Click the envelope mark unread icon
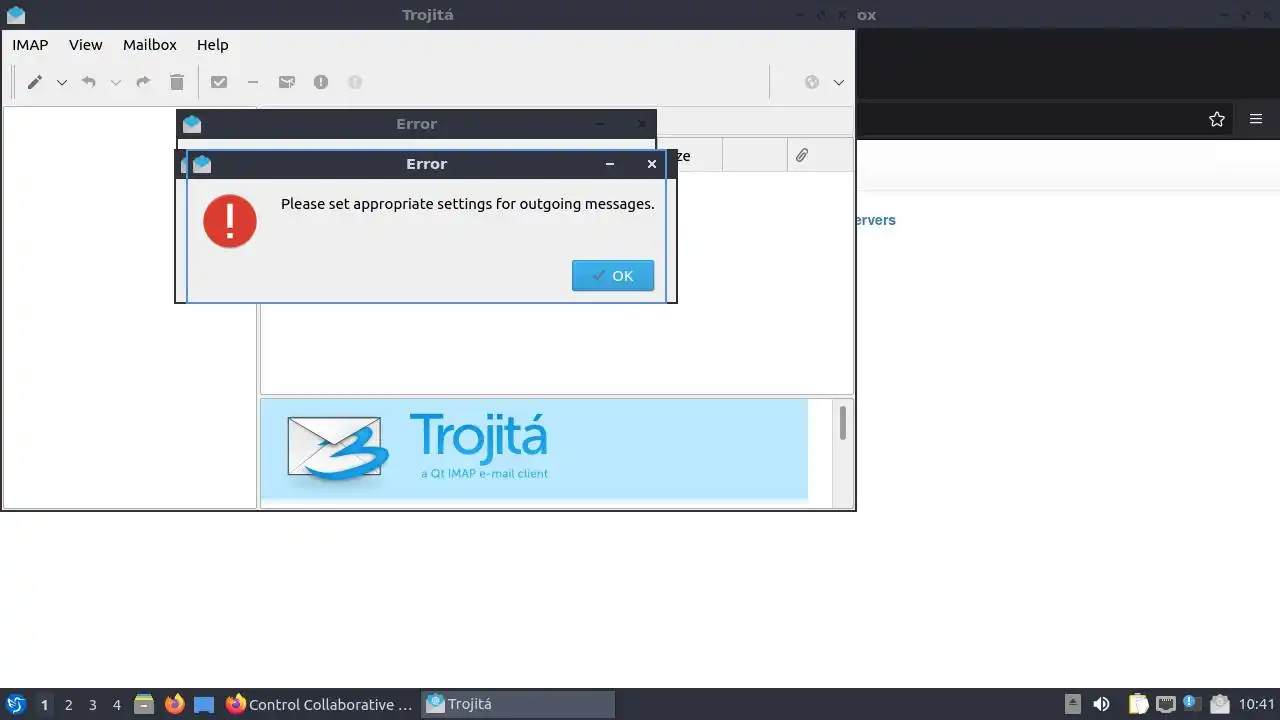Image resolution: width=1280 pixels, height=720 pixels. click(x=287, y=82)
